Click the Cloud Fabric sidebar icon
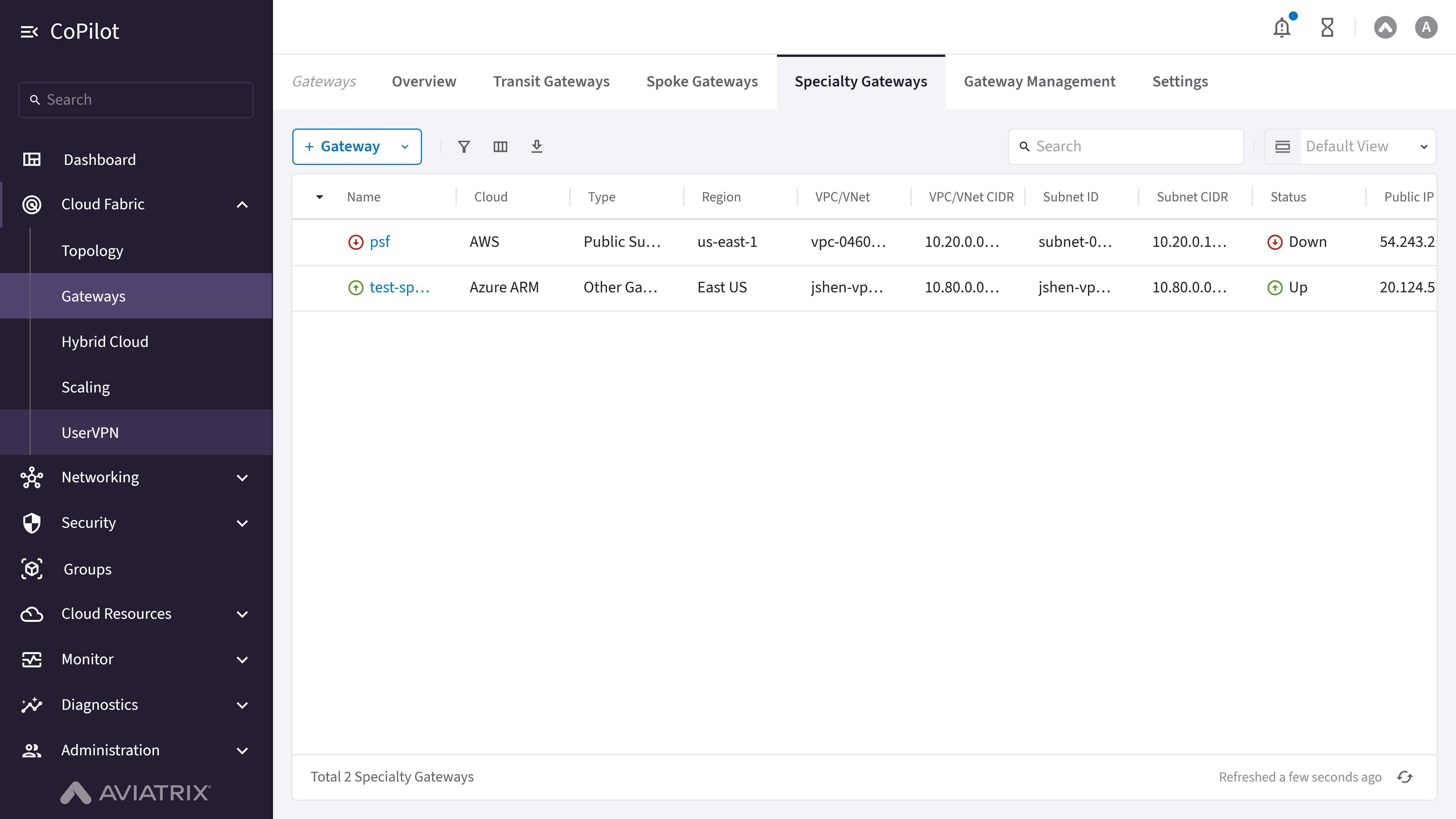Image resolution: width=1456 pixels, height=819 pixels. (x=32, y=204)
